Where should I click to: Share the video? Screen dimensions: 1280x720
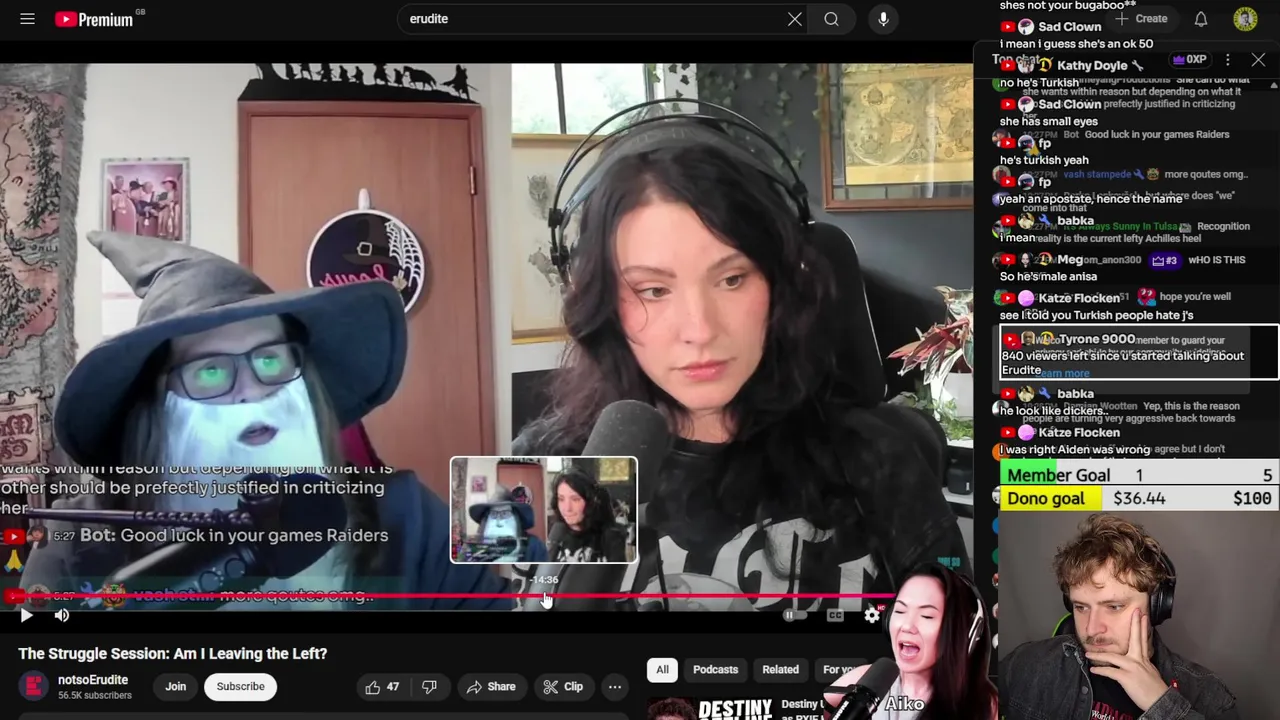point(491,686)
